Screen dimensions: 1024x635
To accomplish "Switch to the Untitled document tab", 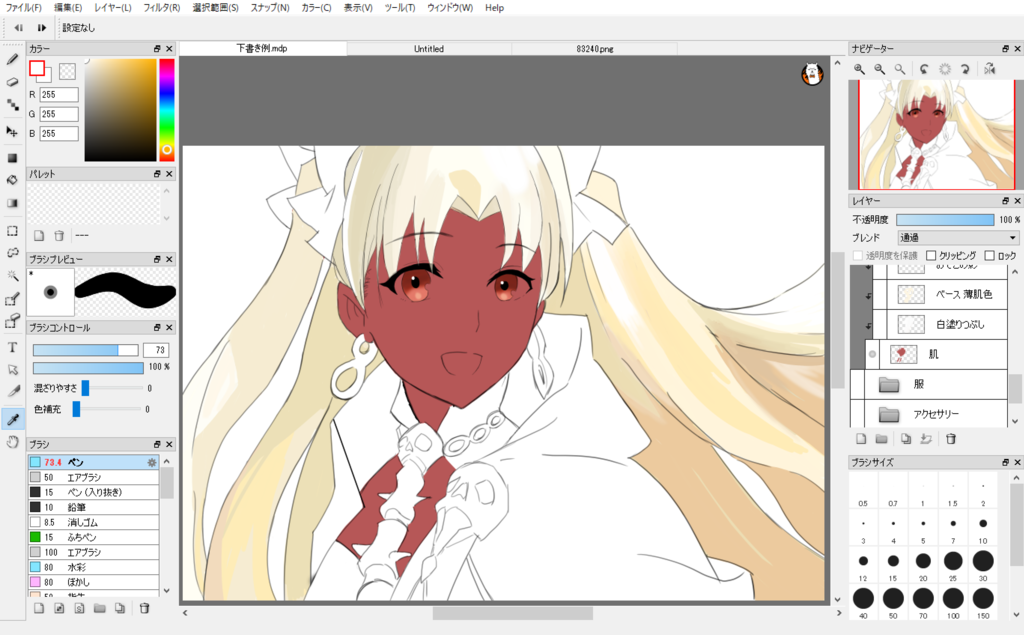I will coord(429,48).
